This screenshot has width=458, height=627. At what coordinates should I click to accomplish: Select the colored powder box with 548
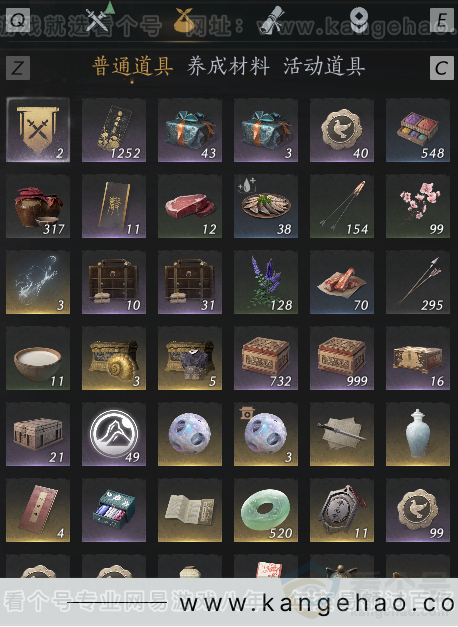point(418,130)
